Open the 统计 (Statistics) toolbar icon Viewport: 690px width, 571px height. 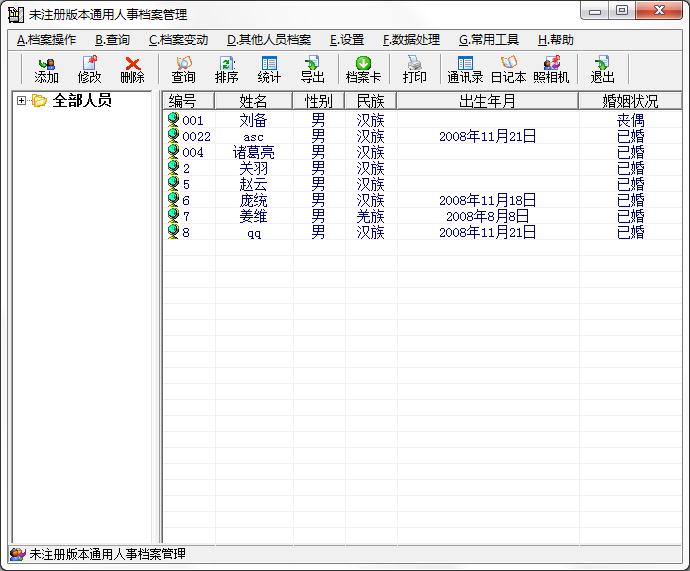269,63
